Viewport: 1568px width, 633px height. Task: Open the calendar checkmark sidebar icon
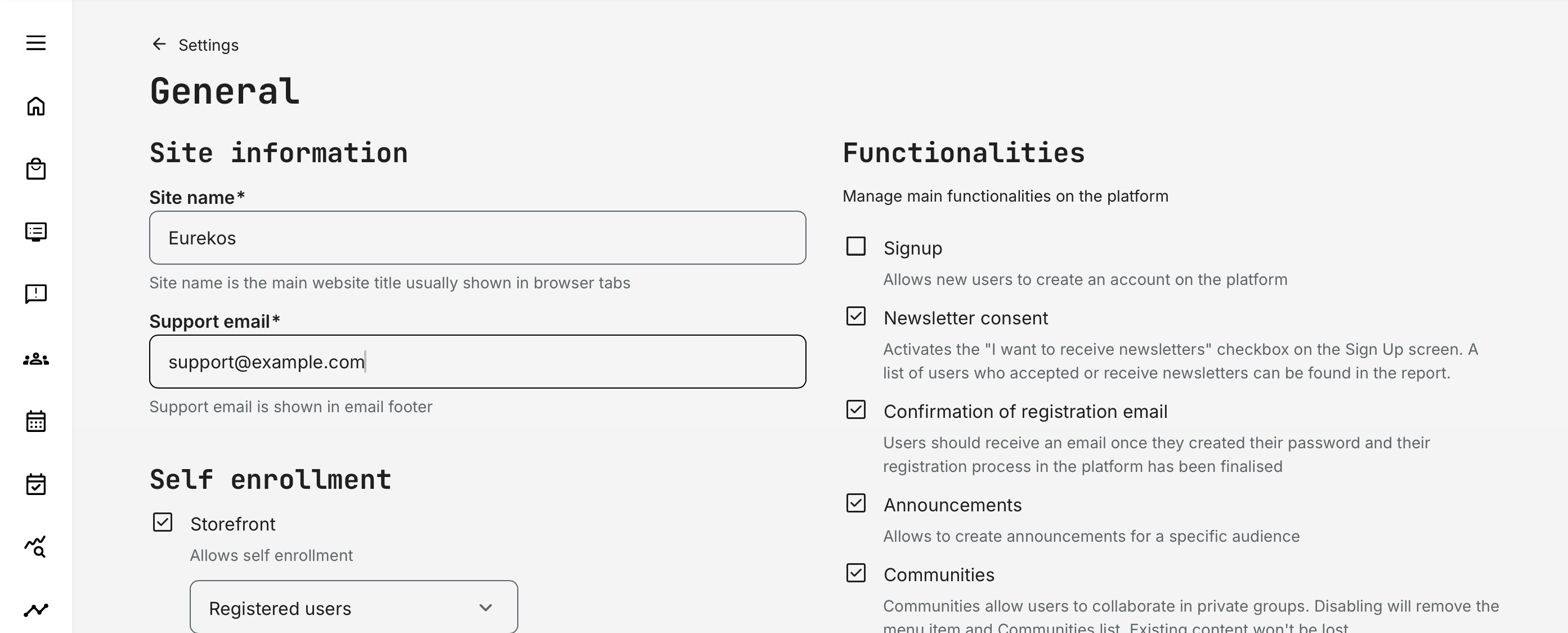point(36,484)
